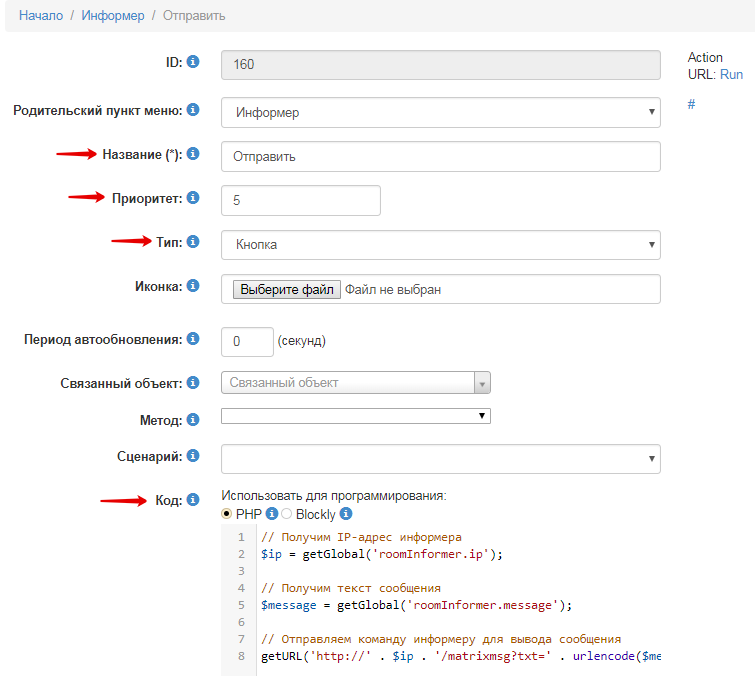Open the Метод dropdown
Screen dimensions: 755x676
point(356,416)
